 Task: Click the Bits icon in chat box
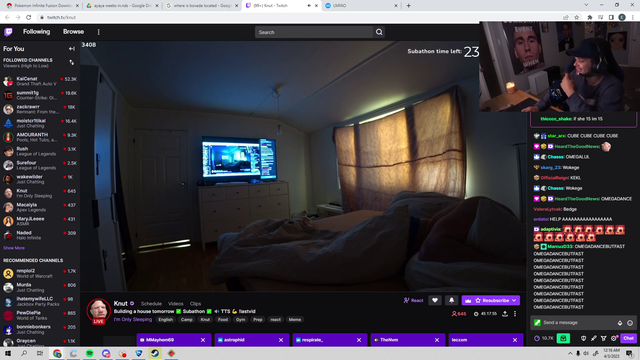pyautogui.click(x=620, y=323)
